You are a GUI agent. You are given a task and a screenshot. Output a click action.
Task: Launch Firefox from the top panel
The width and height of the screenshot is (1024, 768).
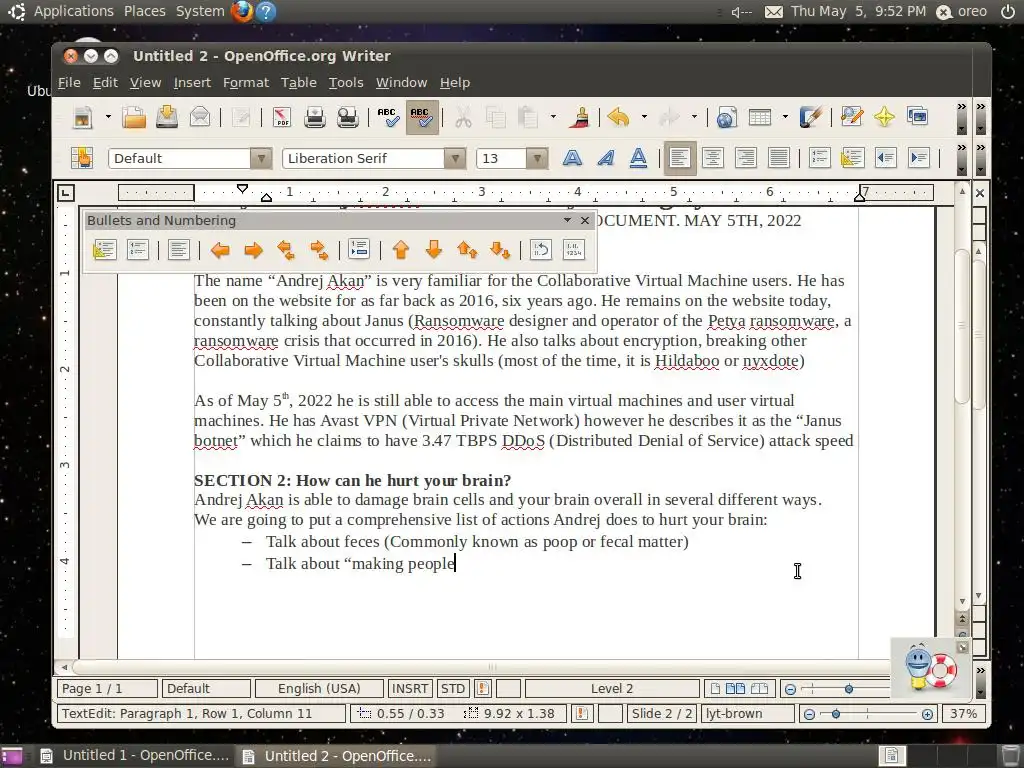coord(242,11)
